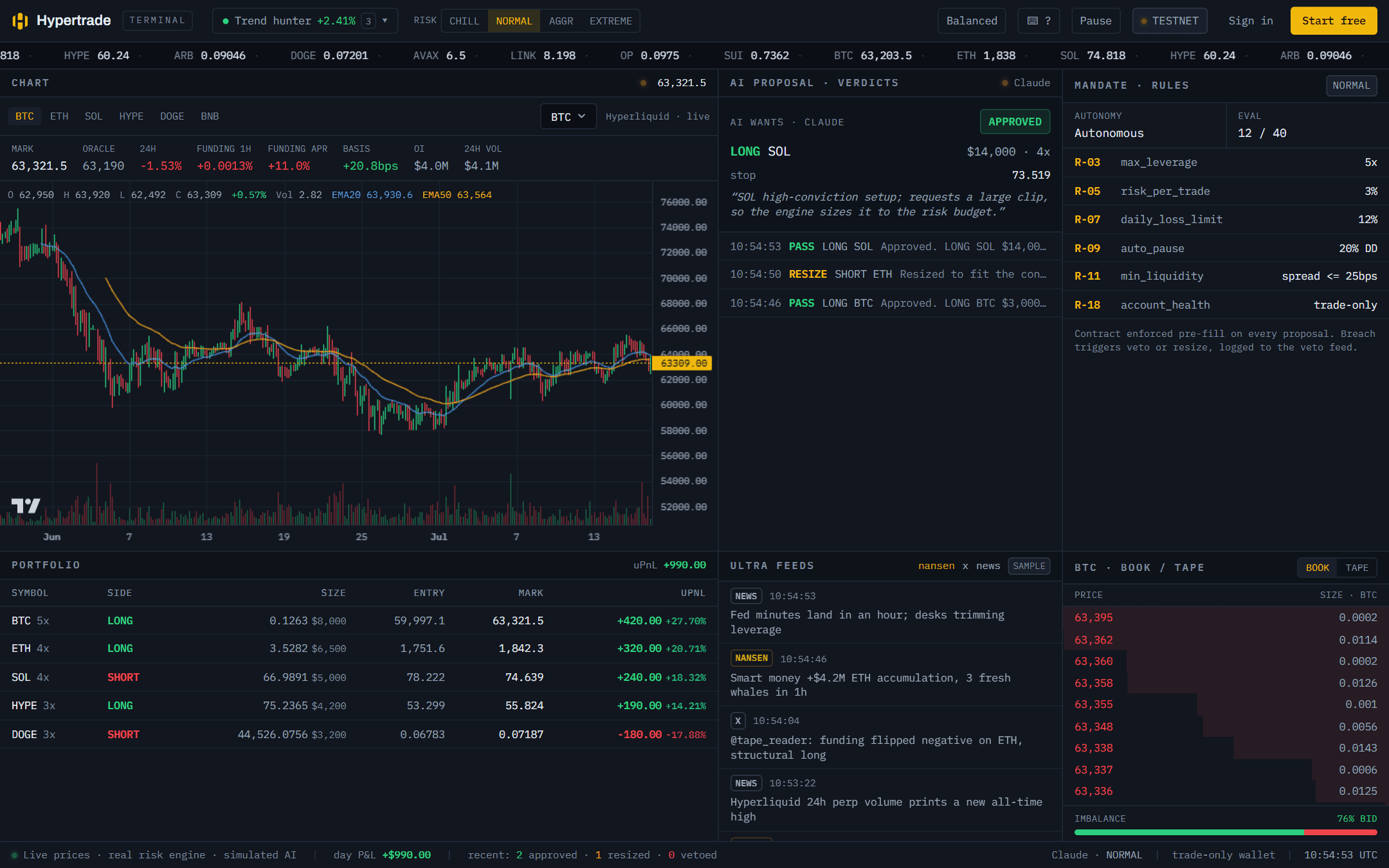This screenshot has height=868, width=1389.
Task: Click the Start free button
Action: (x=1334, y=21)
